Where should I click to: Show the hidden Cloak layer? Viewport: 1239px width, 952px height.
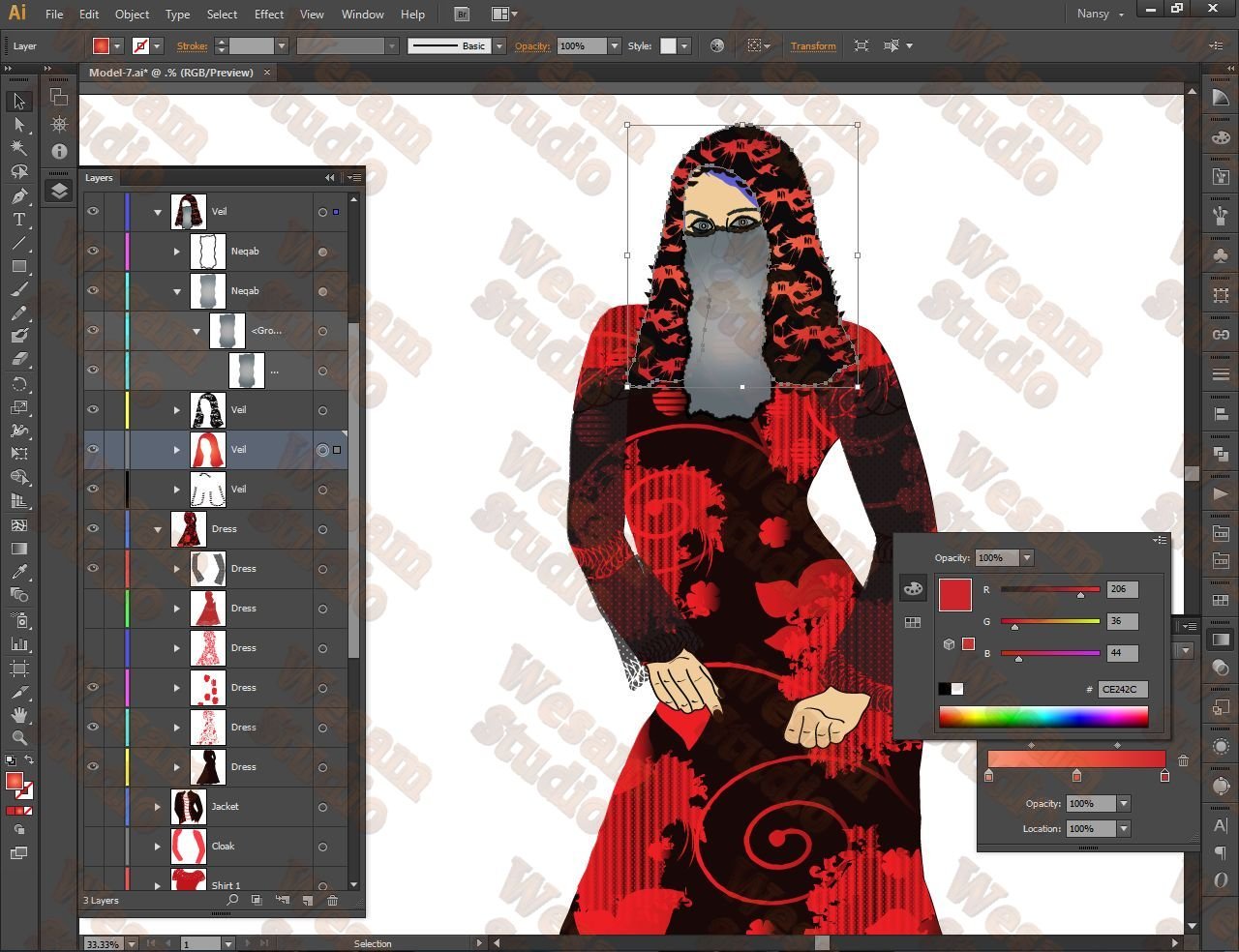click(x=93, y=846)
